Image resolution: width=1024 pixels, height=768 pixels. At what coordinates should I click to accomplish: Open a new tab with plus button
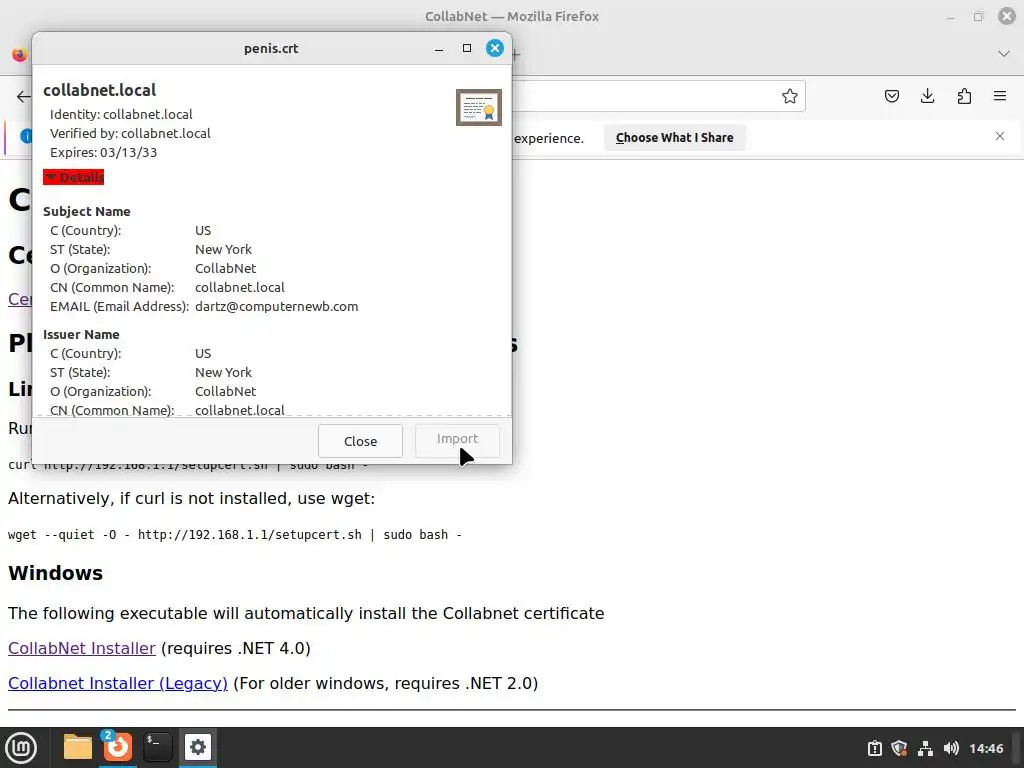pyautogui.click(x=516, y=54)
